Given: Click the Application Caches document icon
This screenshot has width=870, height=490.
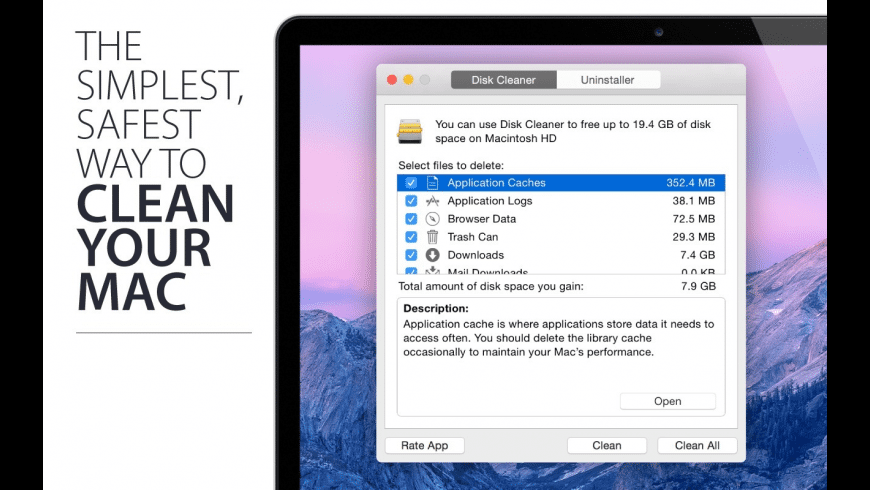Looking at the screenshot, I should tap(432, 183).
